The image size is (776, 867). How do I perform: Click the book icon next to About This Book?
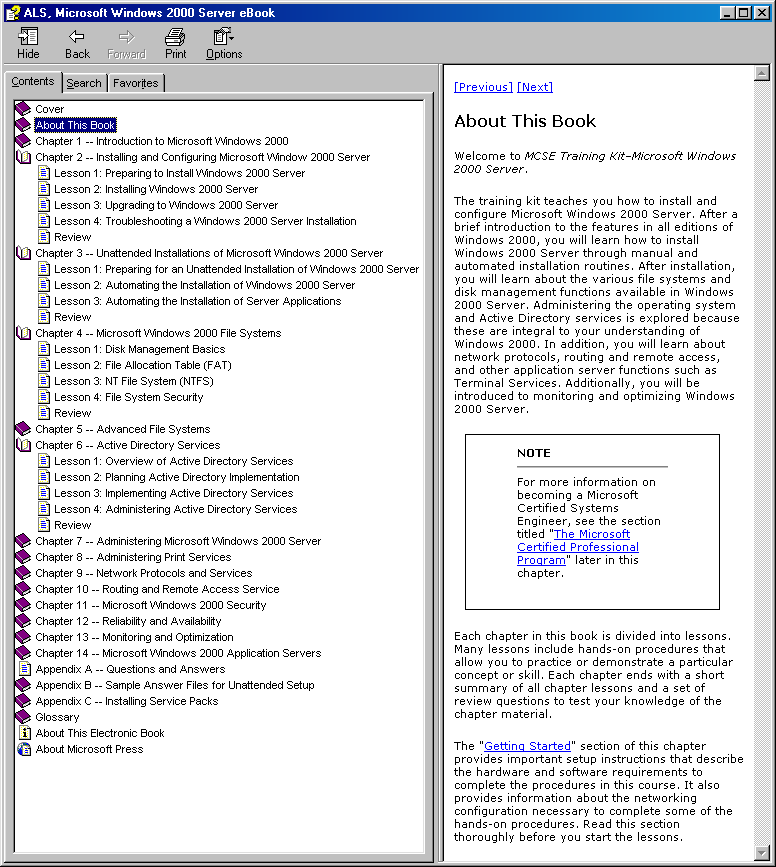tap(23, 125)
